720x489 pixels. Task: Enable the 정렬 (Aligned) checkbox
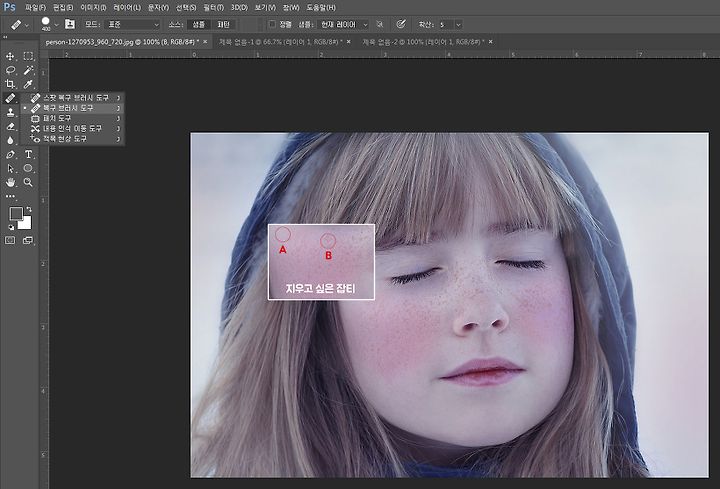[272, 24]
